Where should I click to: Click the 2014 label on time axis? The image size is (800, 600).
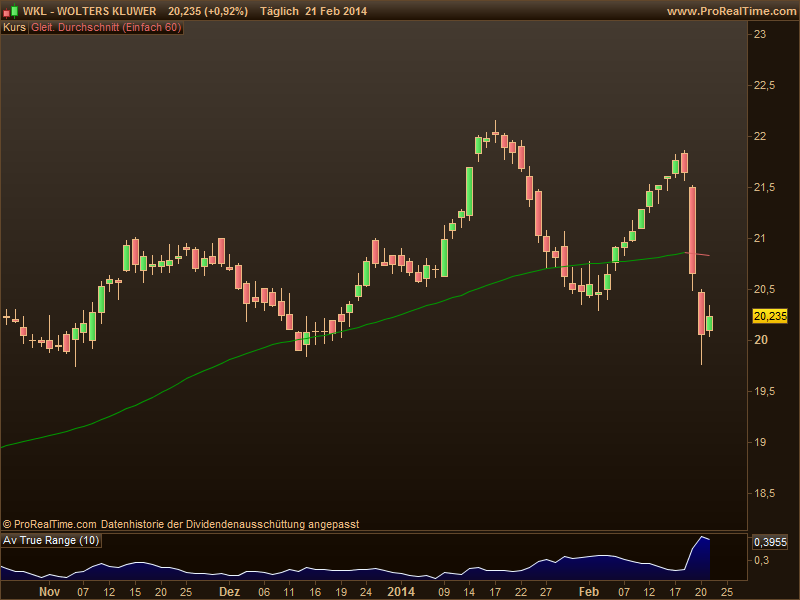coord(401,592)
